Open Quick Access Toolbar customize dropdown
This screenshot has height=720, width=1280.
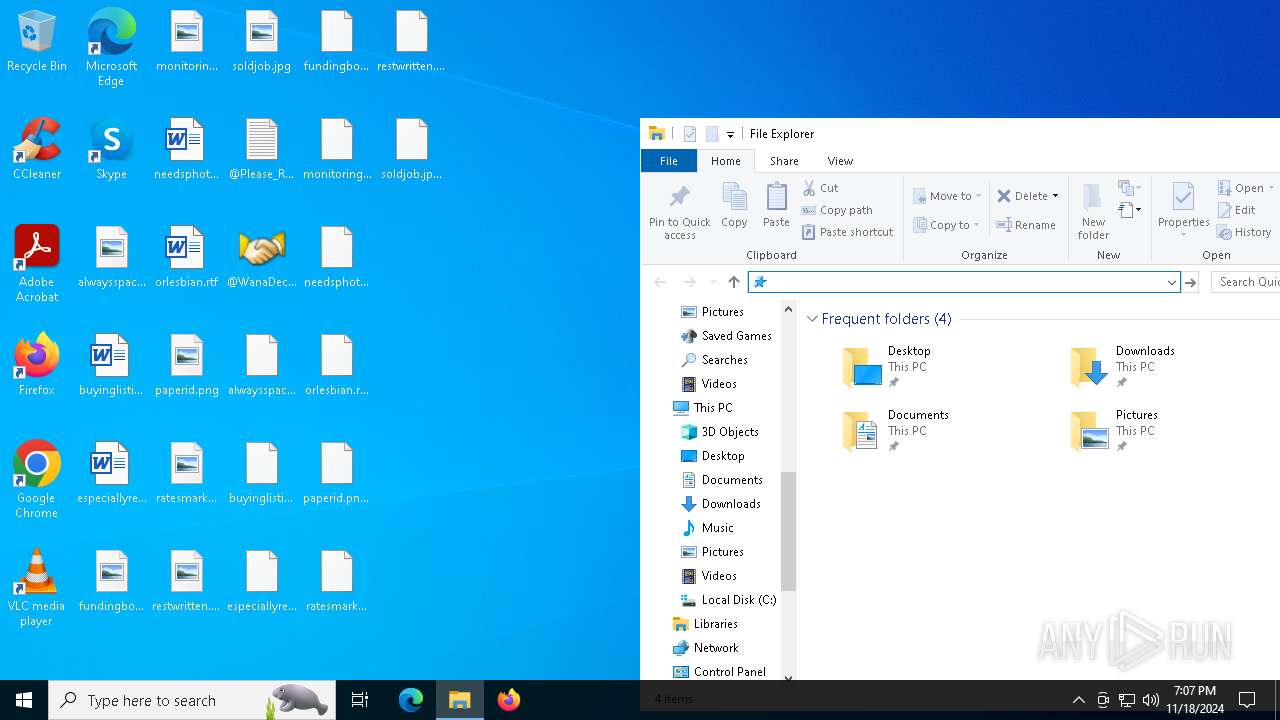coord(730,134)
